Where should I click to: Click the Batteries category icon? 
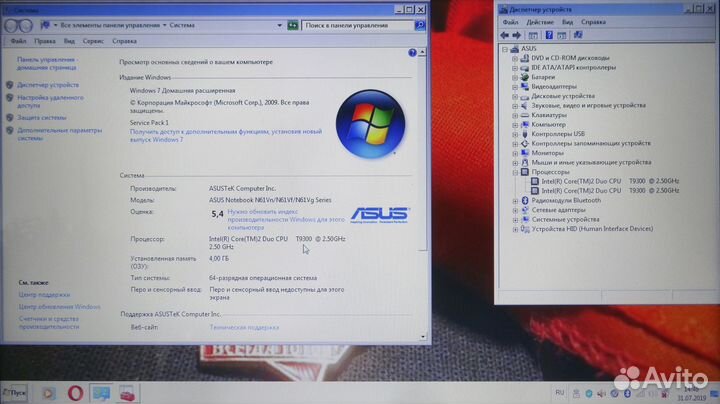click(x=525, y=77)
